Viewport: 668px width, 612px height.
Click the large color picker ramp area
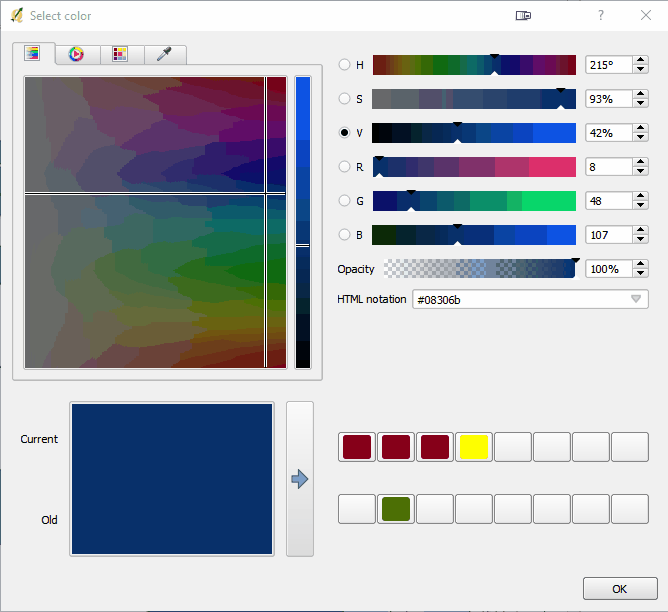(x=155, y=222)
